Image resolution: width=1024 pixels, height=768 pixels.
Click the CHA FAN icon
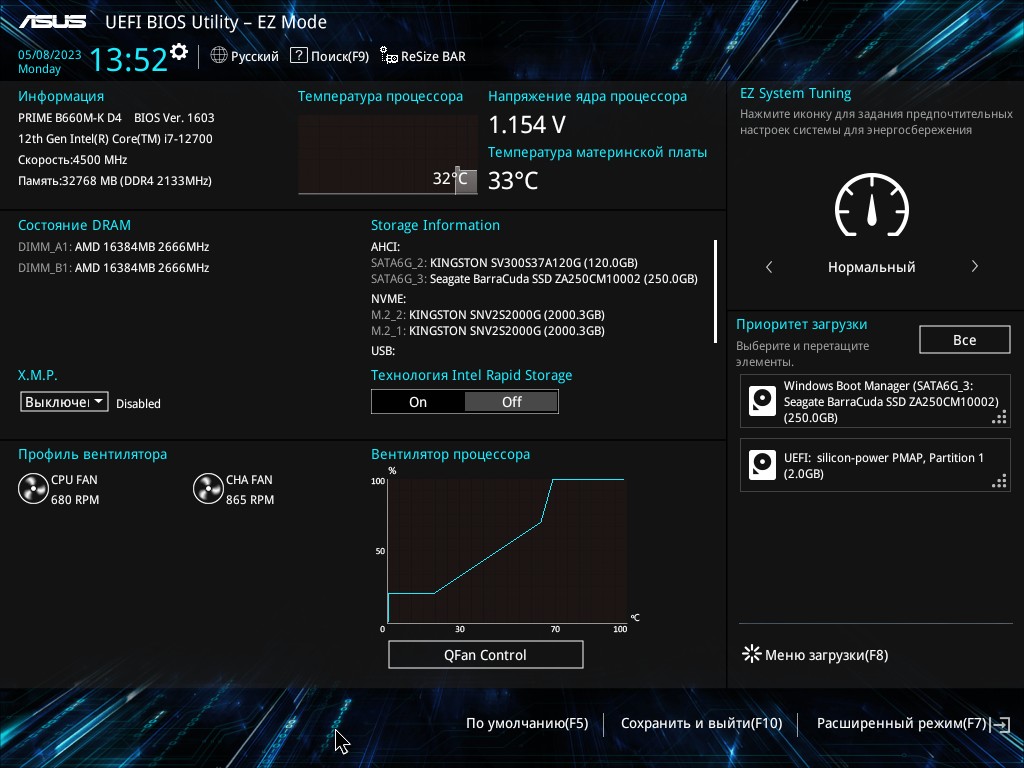point(208,489)
